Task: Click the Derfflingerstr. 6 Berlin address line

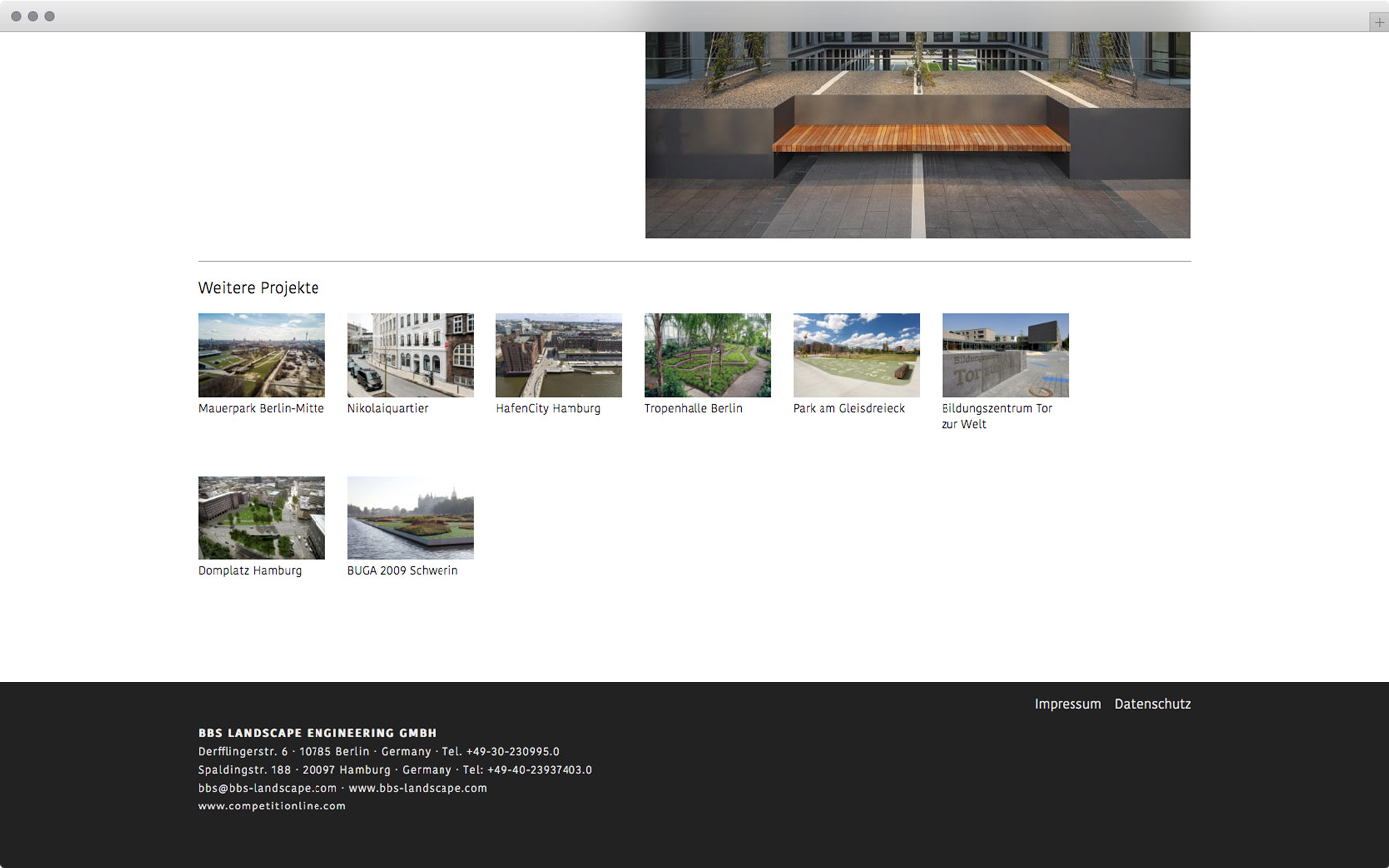Action: pyautogui.click(x=379, y=751)
